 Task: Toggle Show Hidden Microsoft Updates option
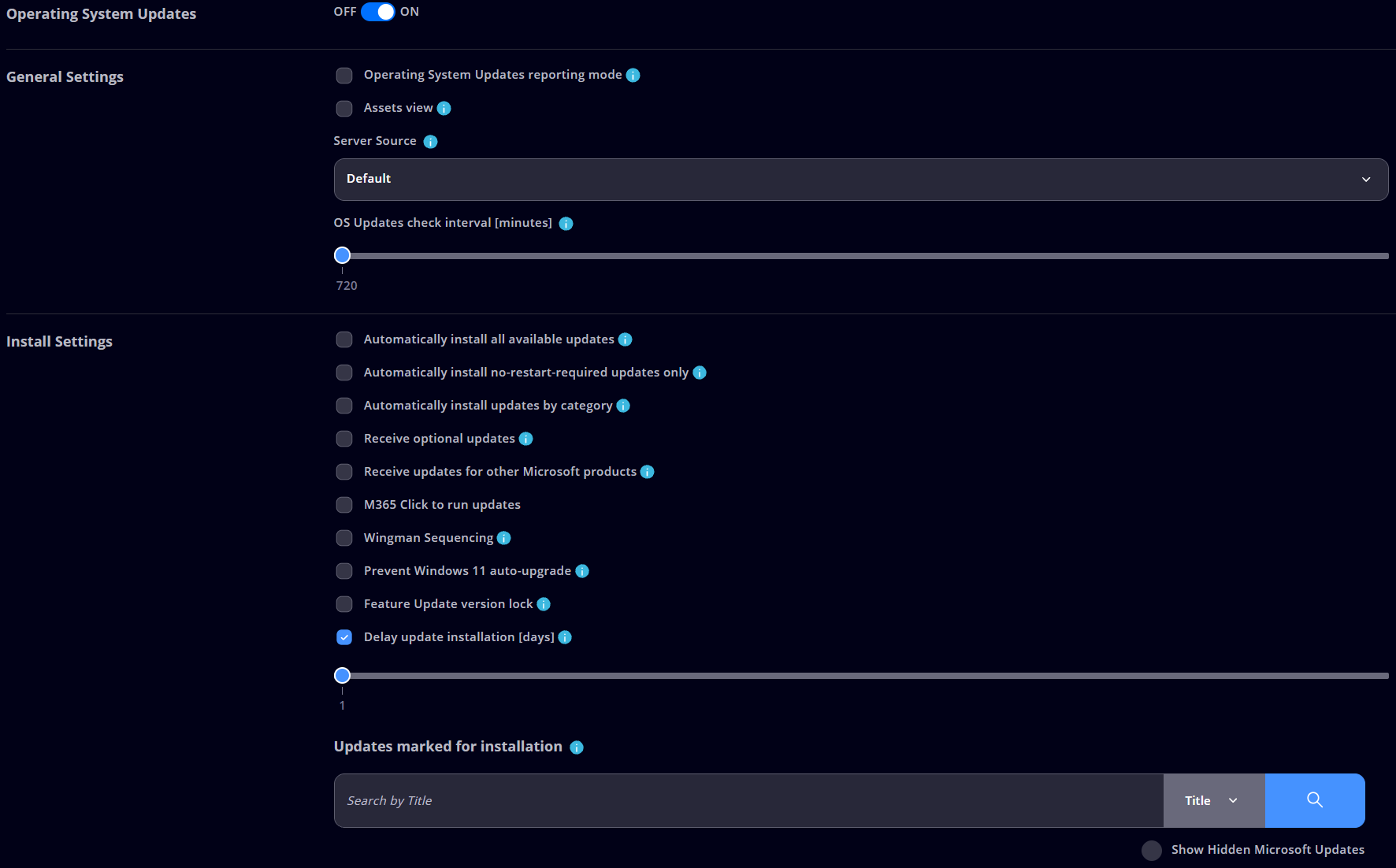[1152, 850]
